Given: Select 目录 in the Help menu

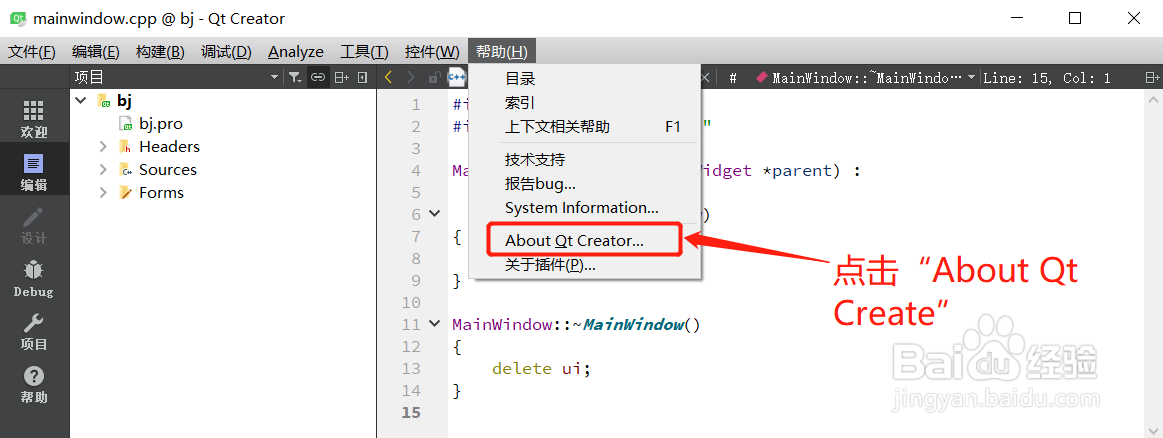Looking at the screenshot, I should [584, 79].
